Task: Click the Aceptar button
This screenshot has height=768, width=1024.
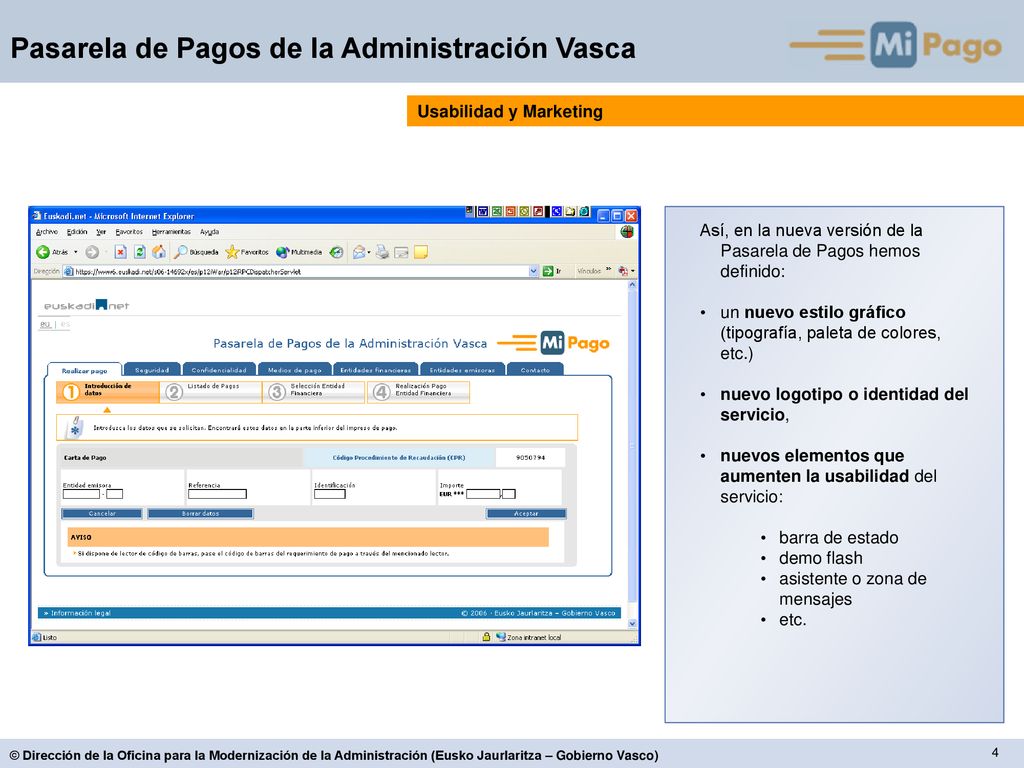Action: 526,513
